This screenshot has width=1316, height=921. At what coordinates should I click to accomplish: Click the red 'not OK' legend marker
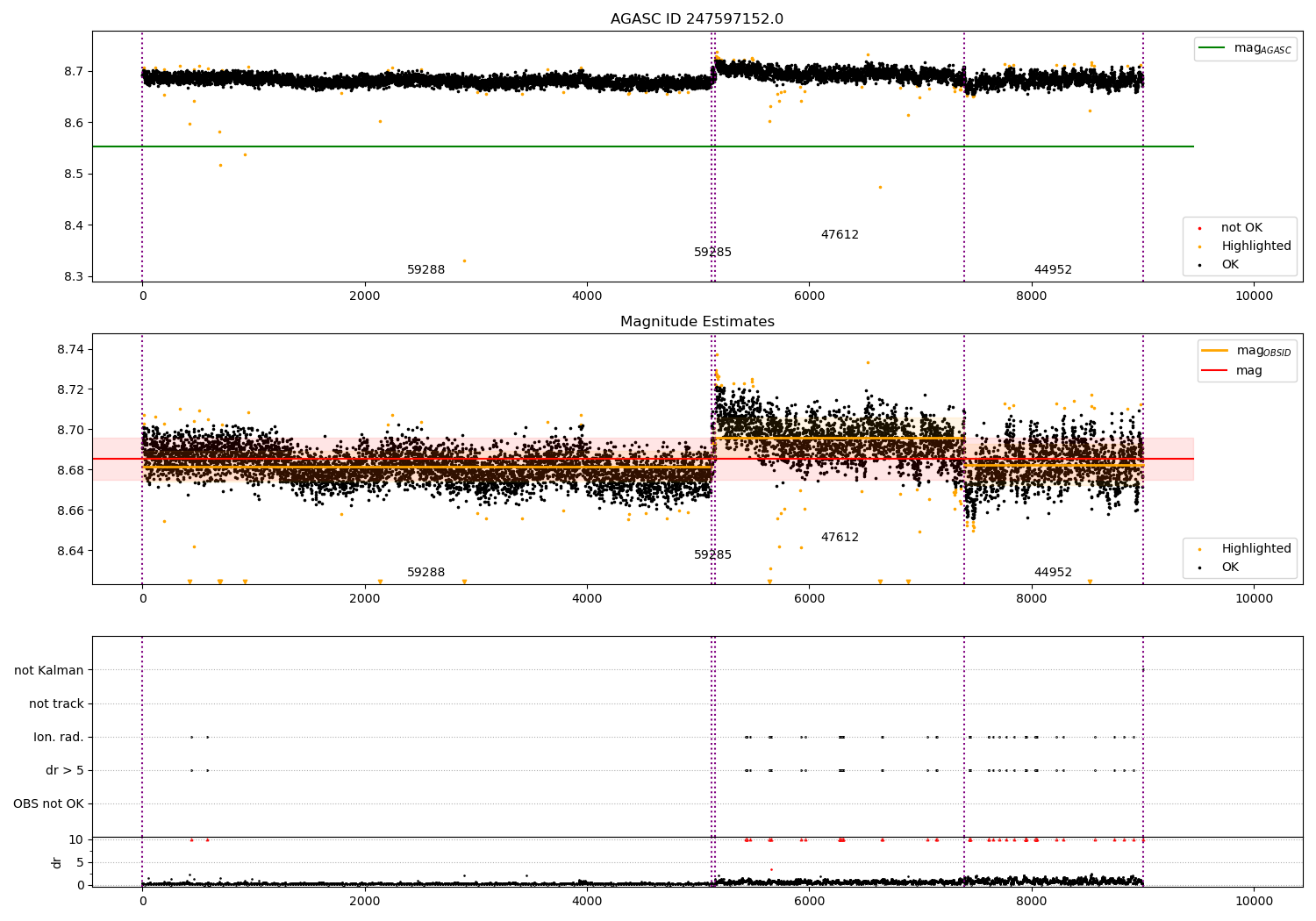click(x=1199, y=228)
